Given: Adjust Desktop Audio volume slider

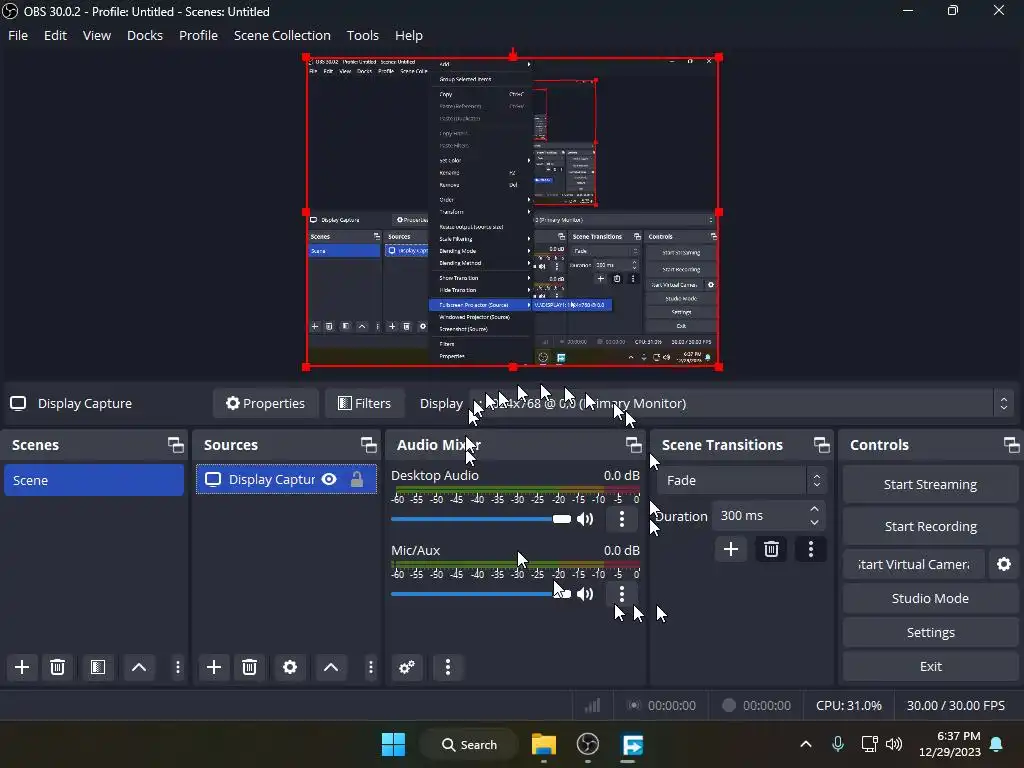Looking at the screenshot, I should tap(481, 519).
